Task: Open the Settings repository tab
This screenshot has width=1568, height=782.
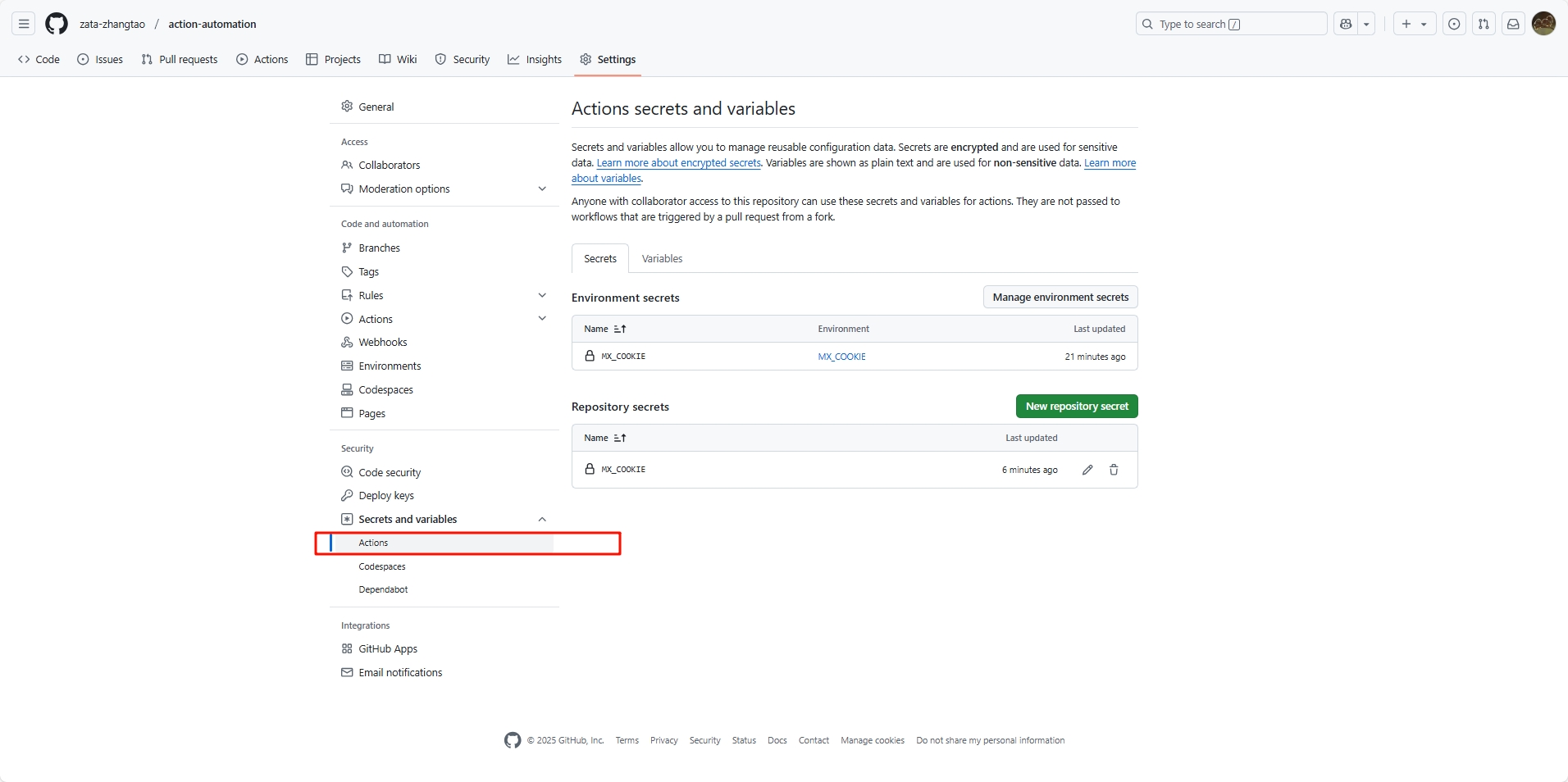Action: click(x=608, y=59)
